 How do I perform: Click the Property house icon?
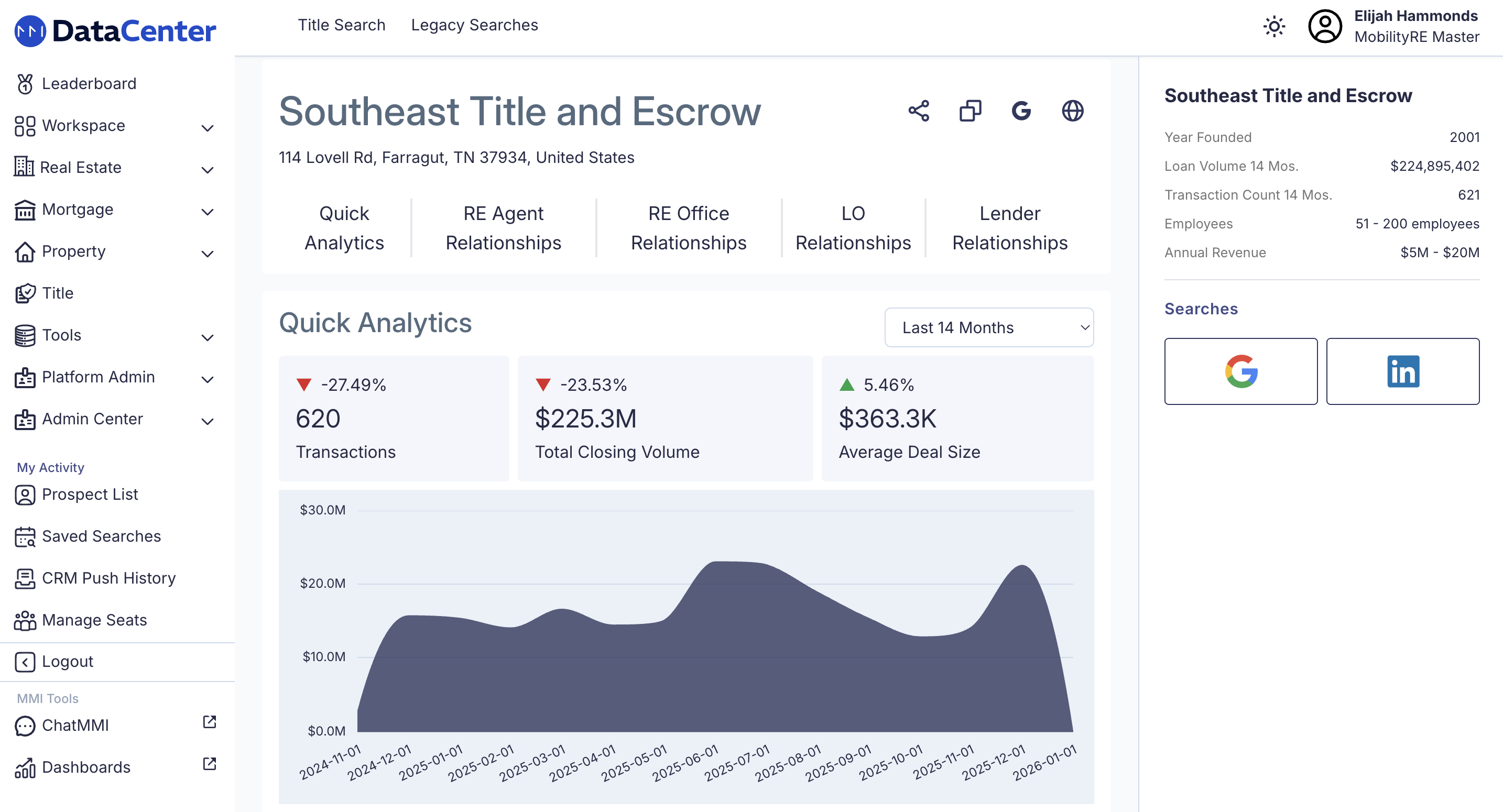(x=25, y=252)
